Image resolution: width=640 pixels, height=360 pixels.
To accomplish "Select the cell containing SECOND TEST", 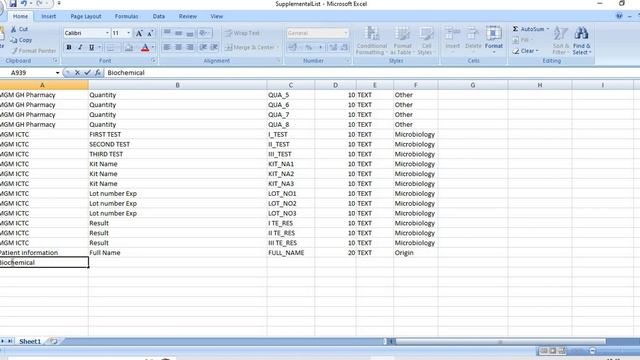I will 178,144.
